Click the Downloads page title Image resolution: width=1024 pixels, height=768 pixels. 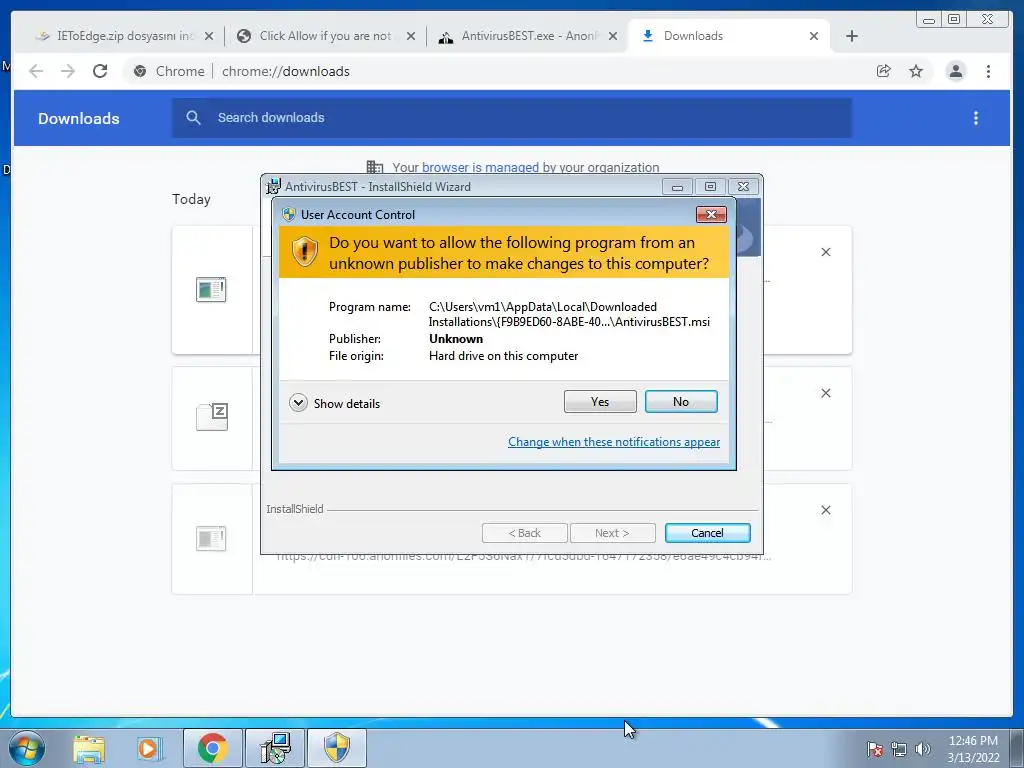78,118
